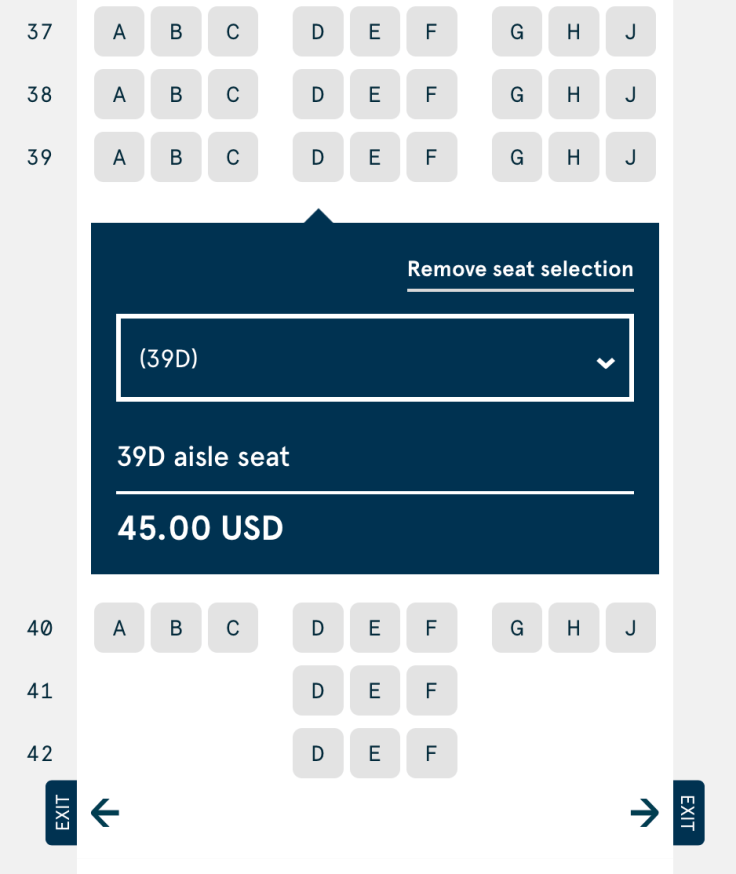Expand the seat details popup selector

(x=375, y=358)
